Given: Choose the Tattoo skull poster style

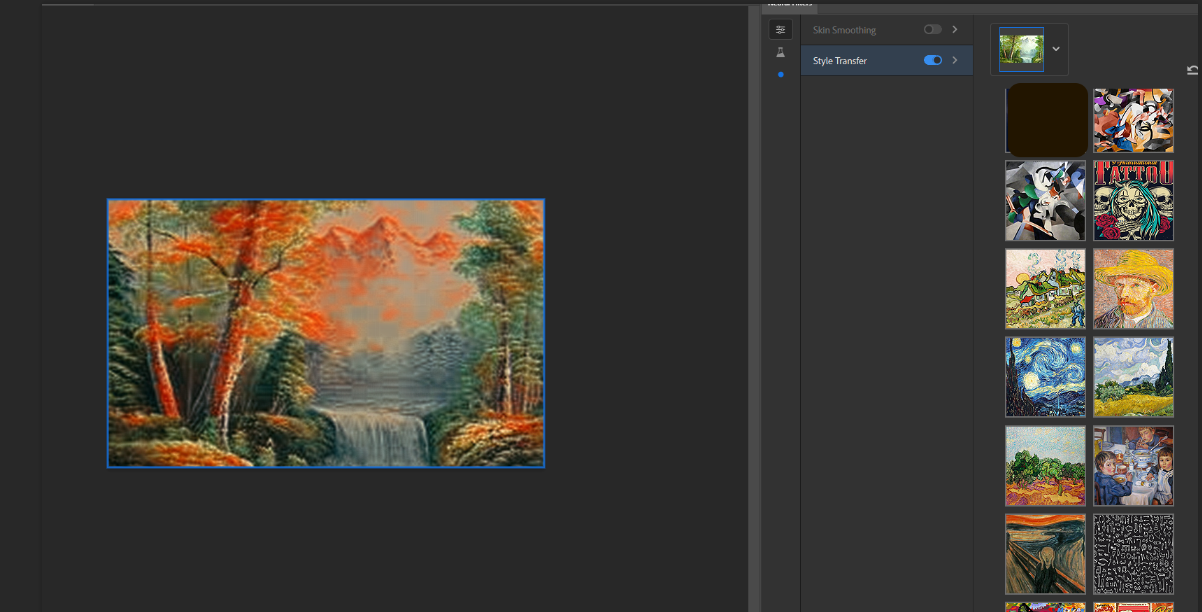Looking at the screenshot, I should point(1133,200).
